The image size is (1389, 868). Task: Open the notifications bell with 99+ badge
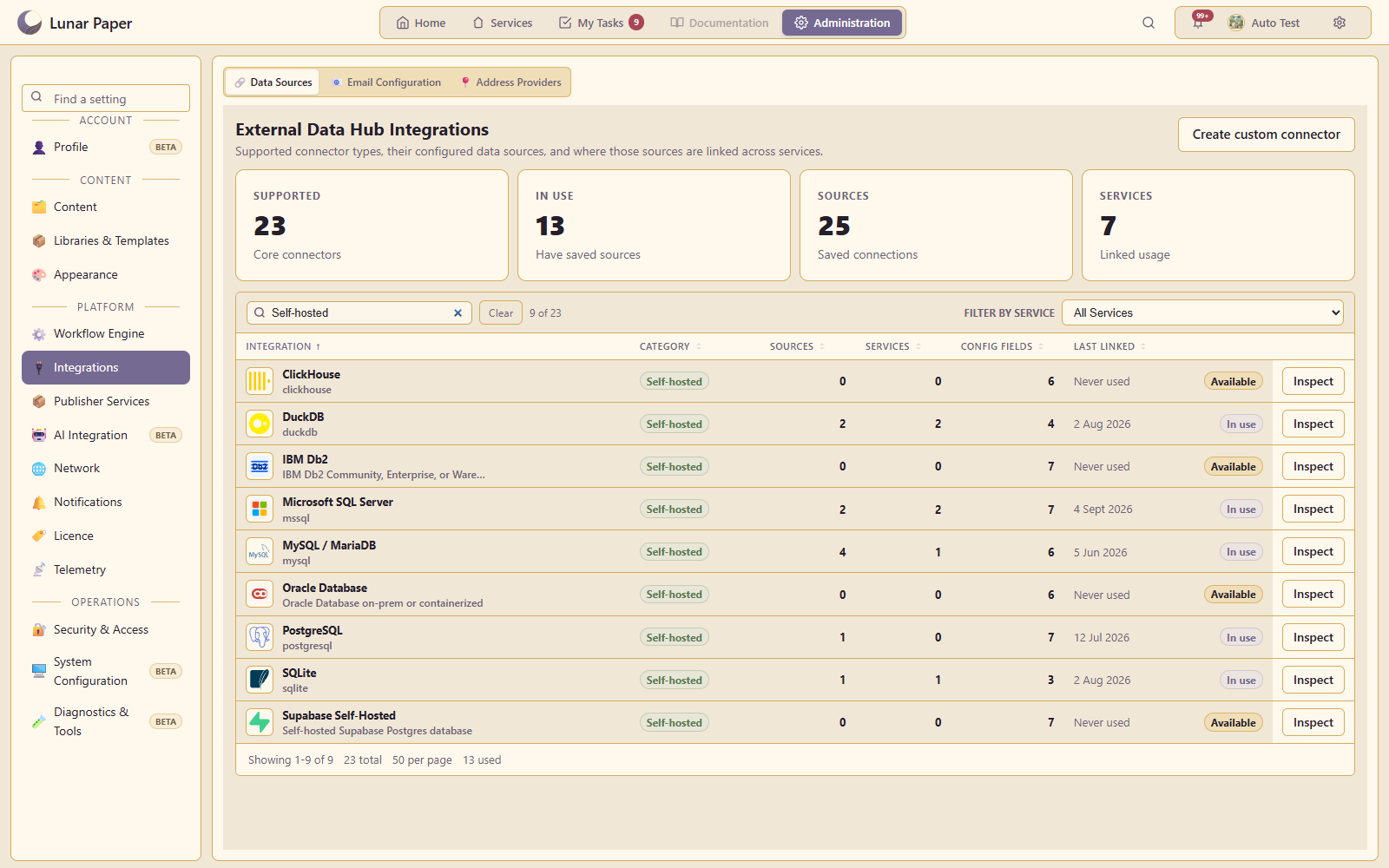1199,23
